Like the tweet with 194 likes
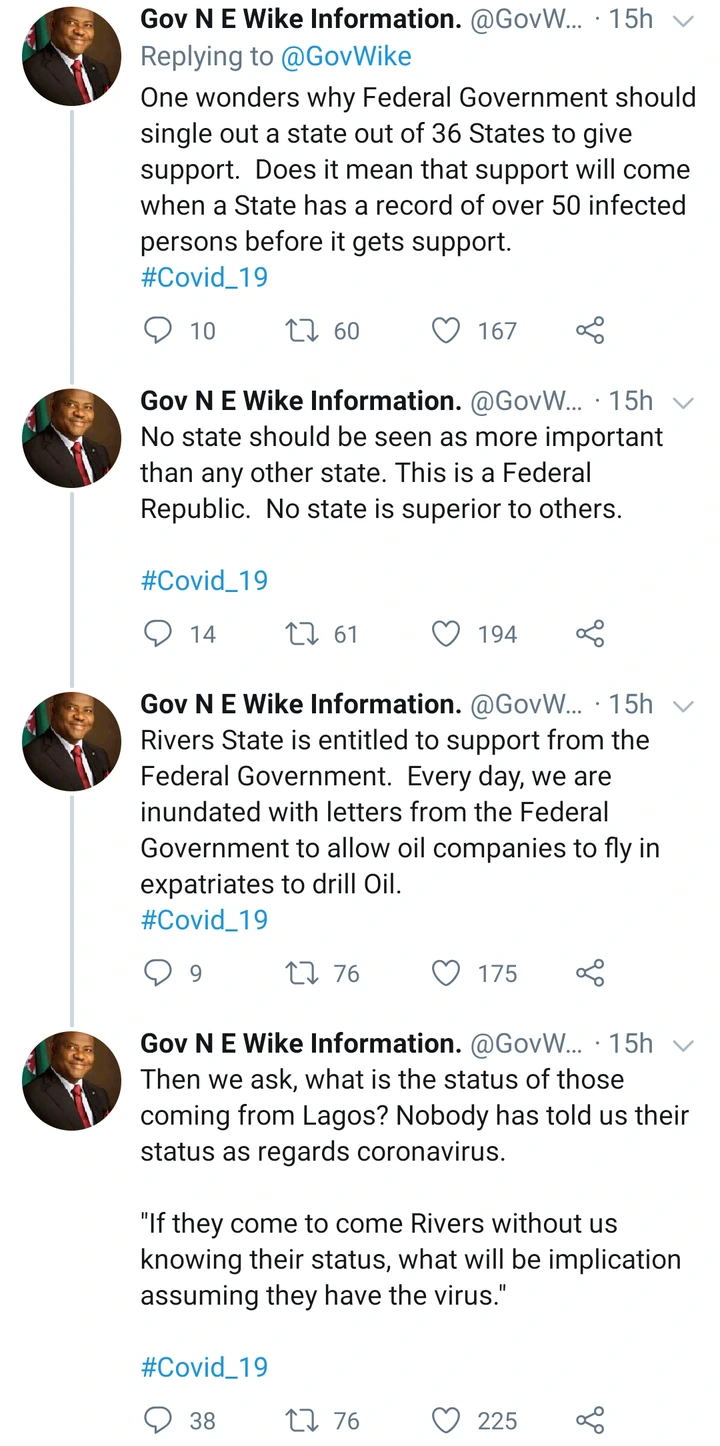This screenshot has height=1446, width=720. tap(445, 634)
